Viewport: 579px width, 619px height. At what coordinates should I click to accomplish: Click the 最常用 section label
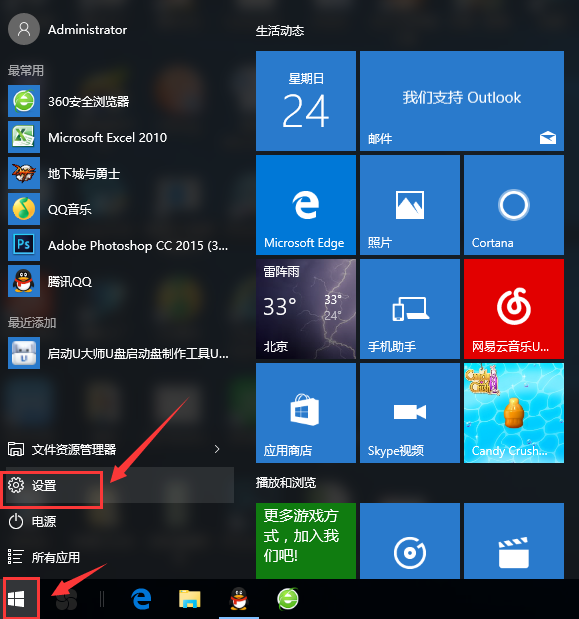coord(26,71)
